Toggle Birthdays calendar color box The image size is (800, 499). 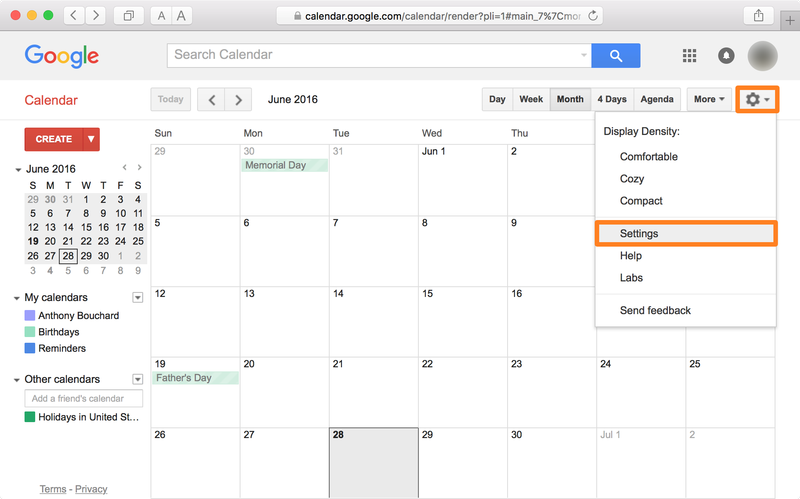pyautogui.click(x=30, y=332)
